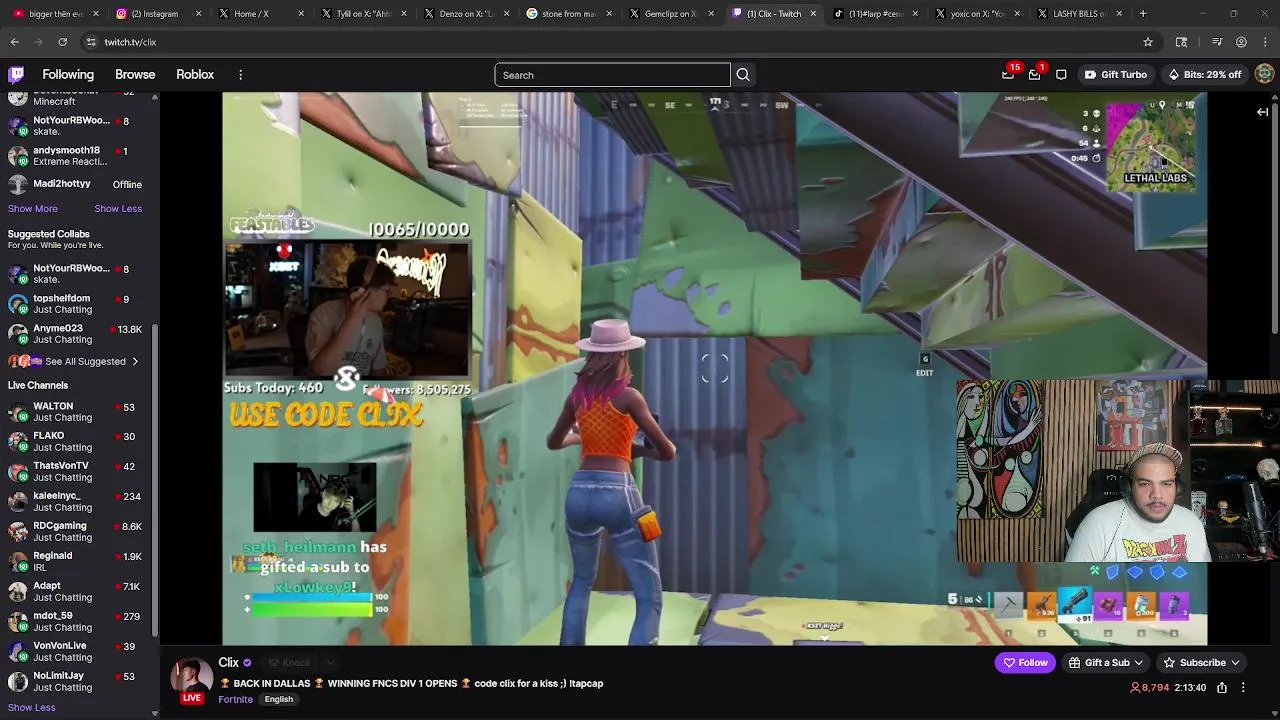
Task: Click the twitch.tv/clix address bar
Action: 620,42
